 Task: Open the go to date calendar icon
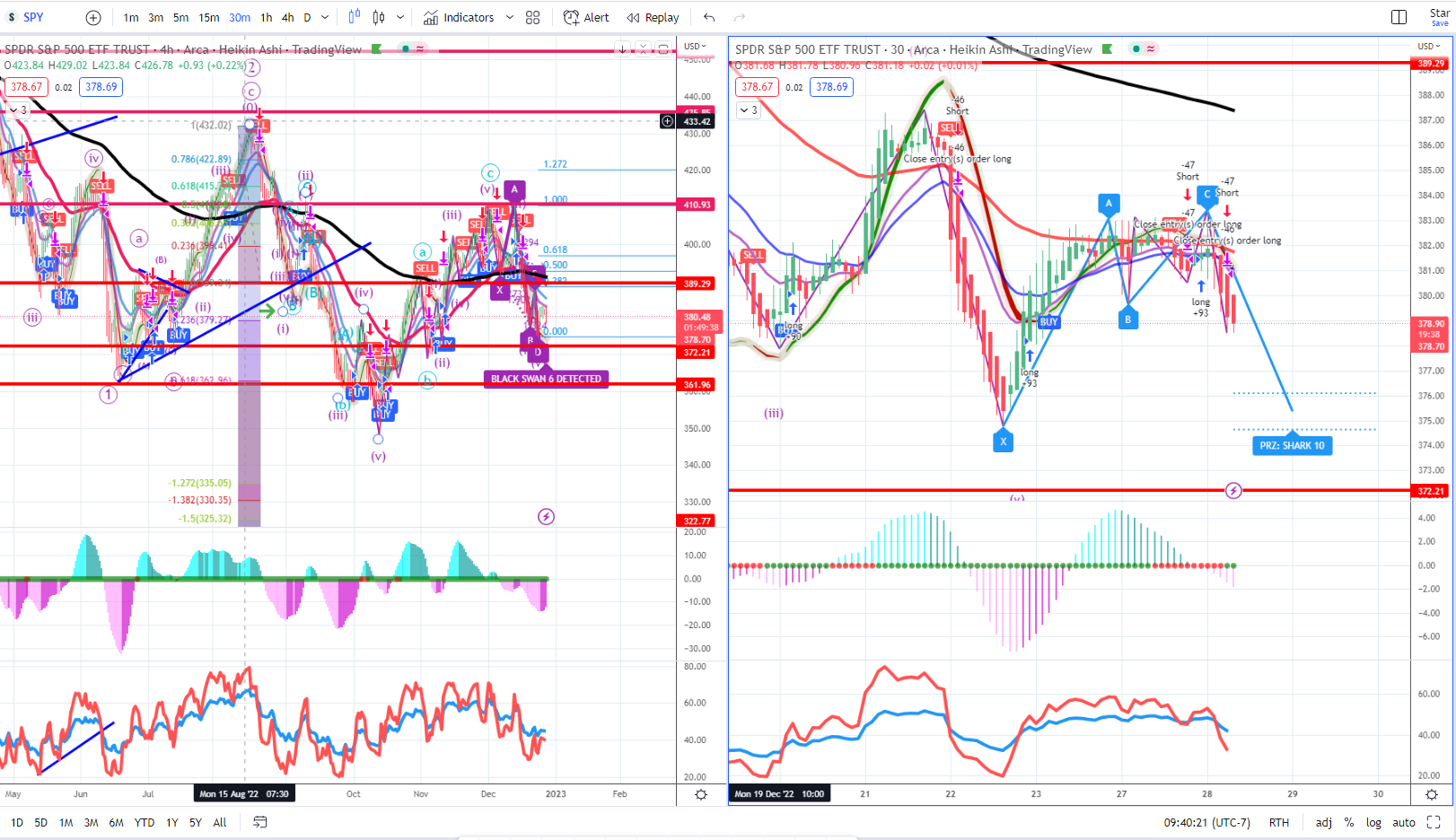[x=260, y=822]
